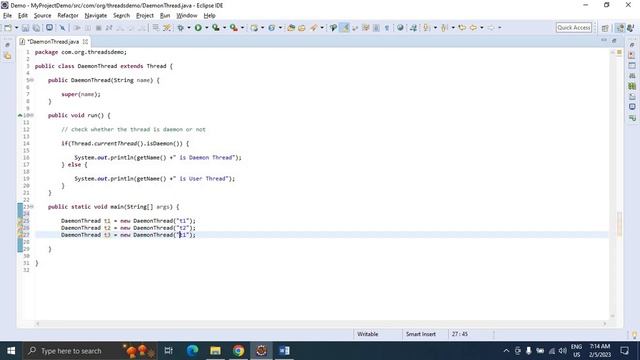The height and width of the screenshot is (360, 640).
Task: Navigate Back with yellow arrow icon
Action: tap(473, 28)
